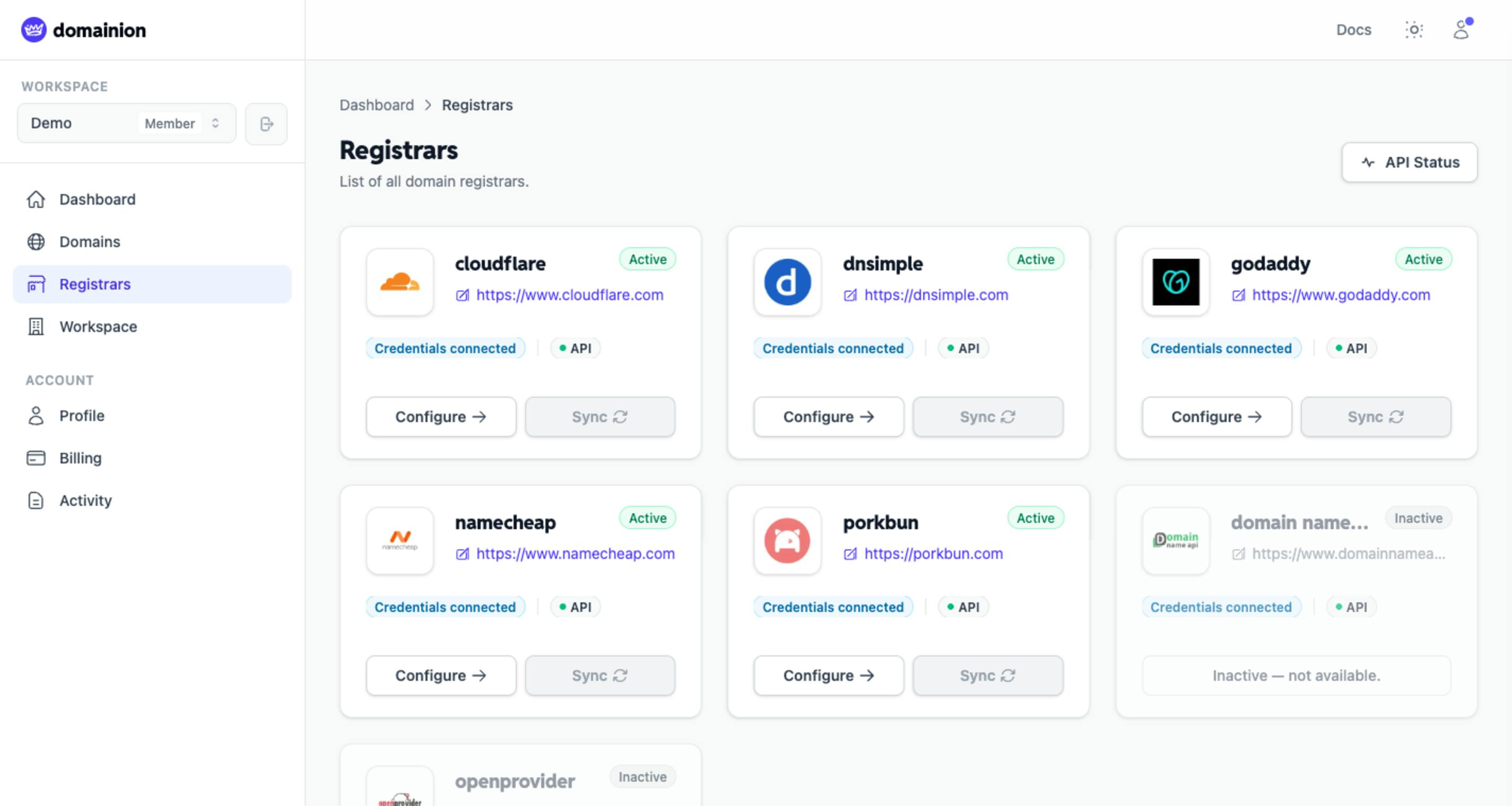Click Sync on the godaddy card

click(x=1376, y=417)
